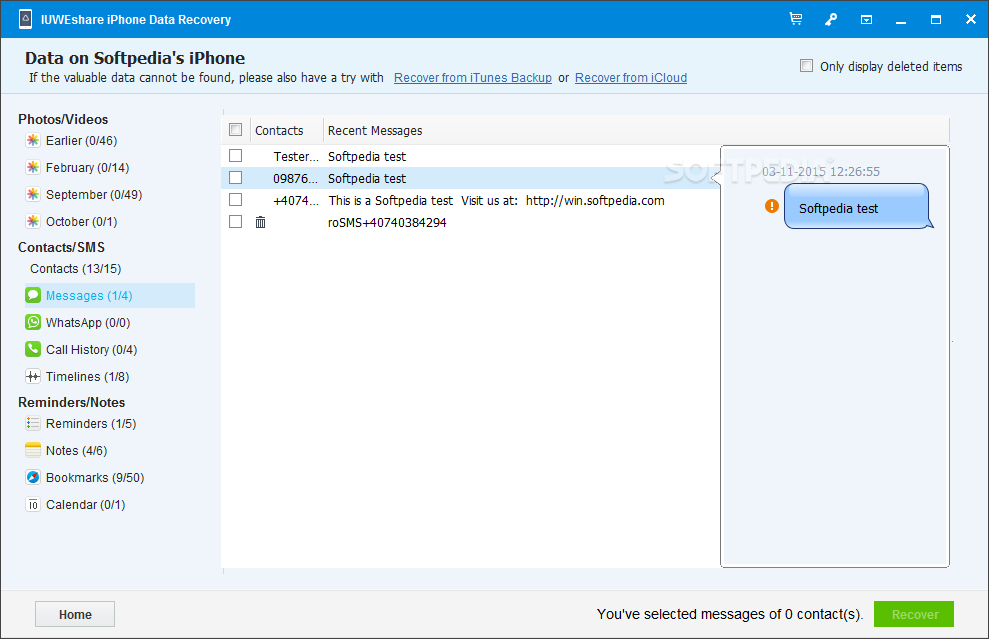Image resolution: width=989 pixels, height=639 pixels.
Task: Click the orange warning icon by message bubble
Action: [771, 206]
